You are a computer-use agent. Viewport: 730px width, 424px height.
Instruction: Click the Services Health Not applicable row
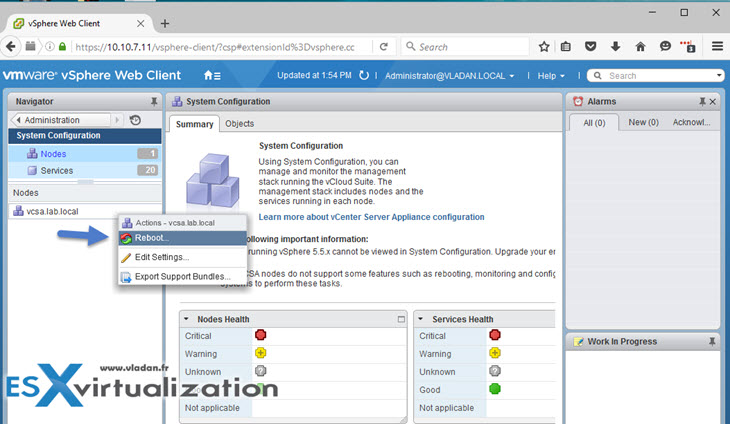[485, 408]
